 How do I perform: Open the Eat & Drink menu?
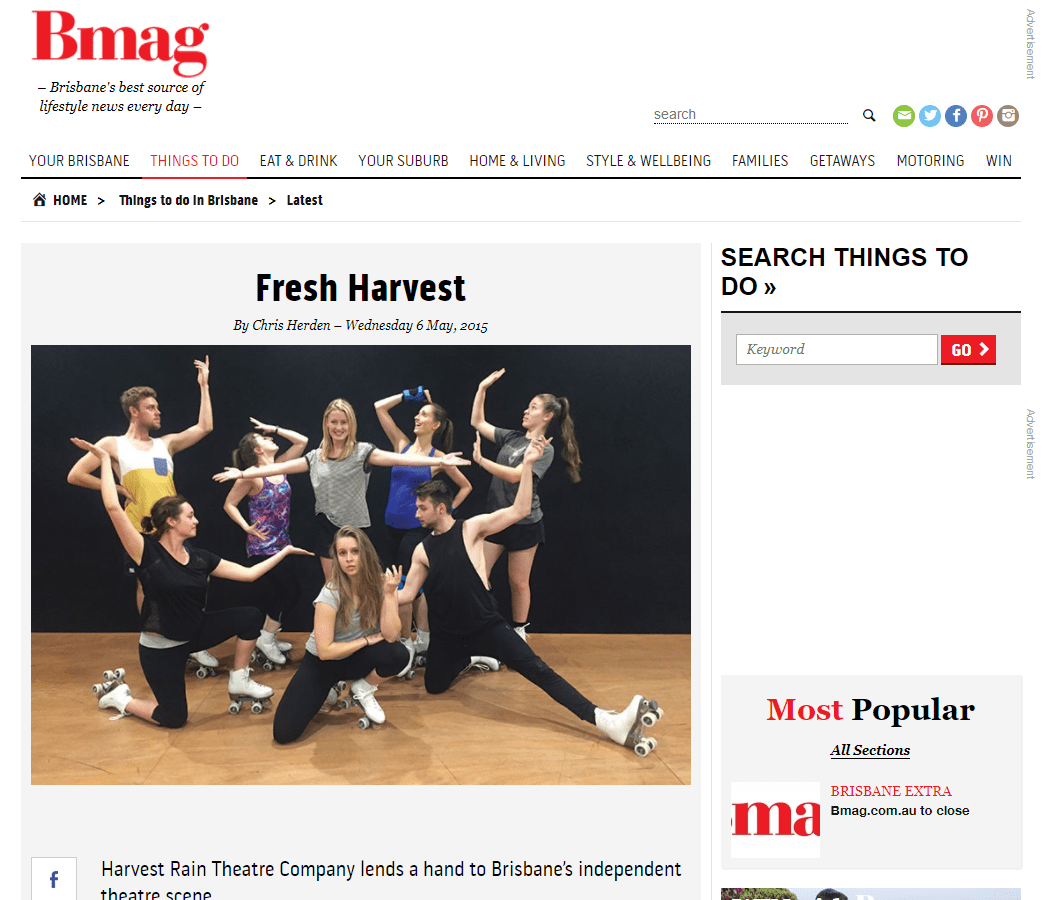coord(298,161)
